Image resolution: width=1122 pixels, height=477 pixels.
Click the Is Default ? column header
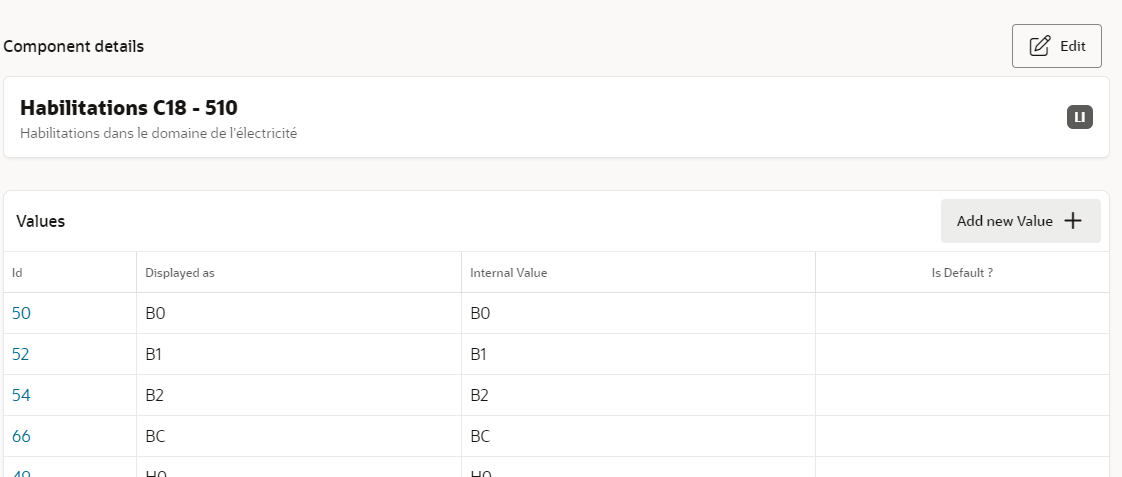(961, 272)
